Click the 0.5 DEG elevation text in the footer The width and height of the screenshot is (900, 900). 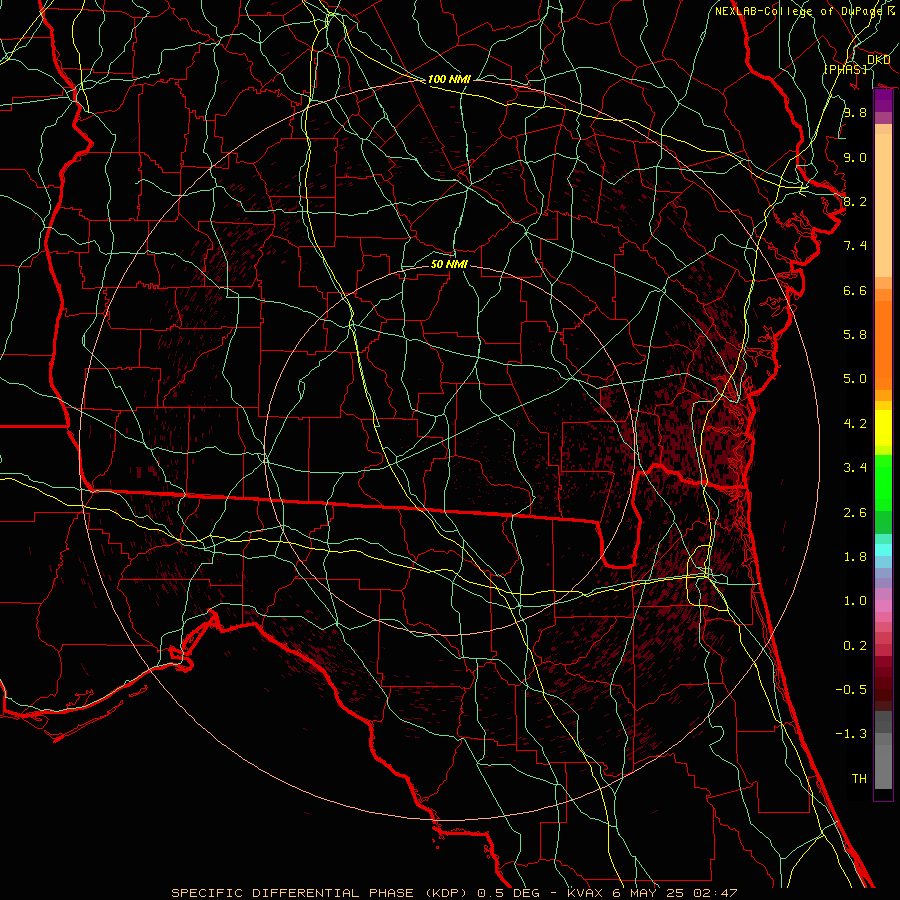pyautogui.click(x=509, y=893)
